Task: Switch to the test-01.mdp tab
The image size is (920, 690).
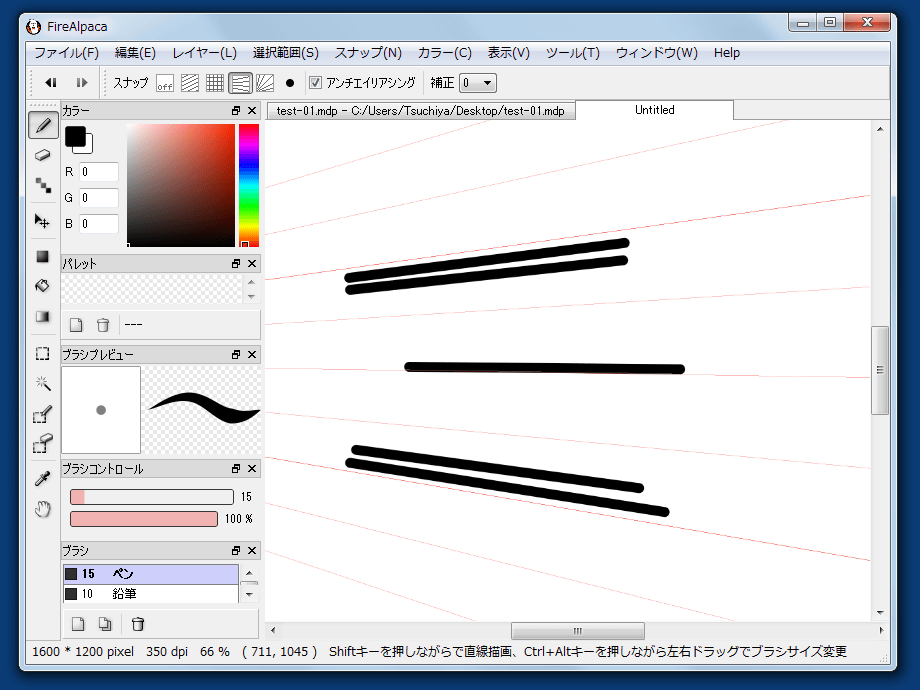Action: click(420, 111)
